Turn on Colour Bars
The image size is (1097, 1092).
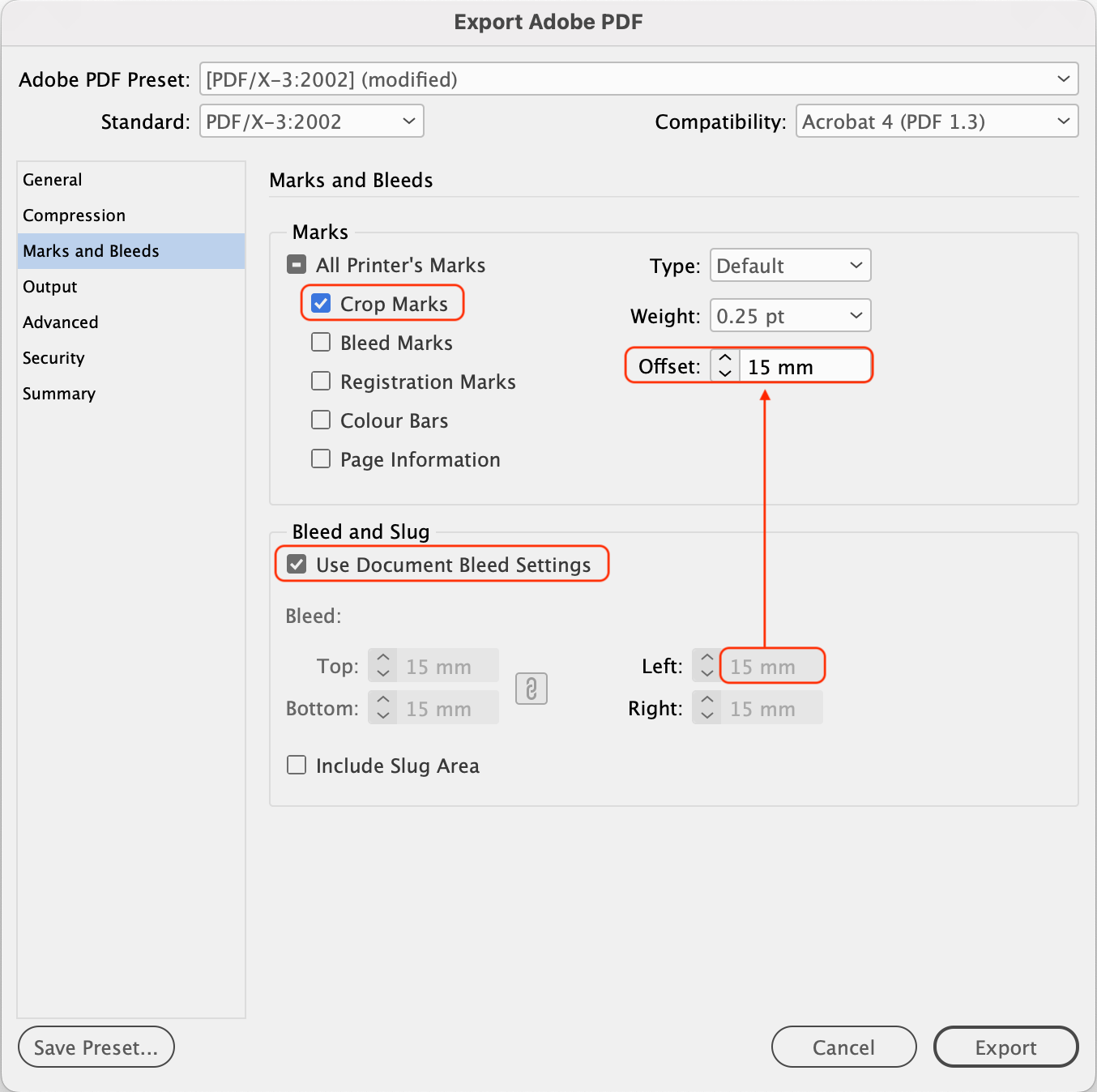[322, 420]
